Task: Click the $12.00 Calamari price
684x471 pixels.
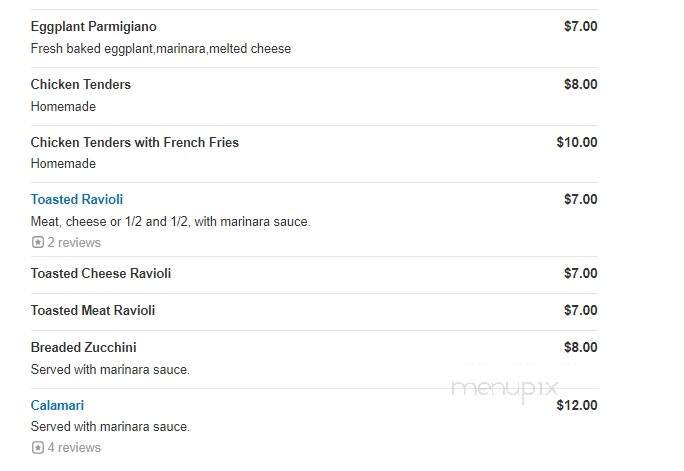Action: coord(577,406)
